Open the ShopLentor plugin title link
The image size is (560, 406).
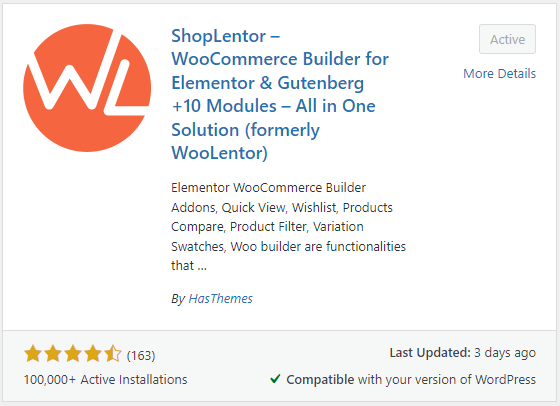click(280, 94)
